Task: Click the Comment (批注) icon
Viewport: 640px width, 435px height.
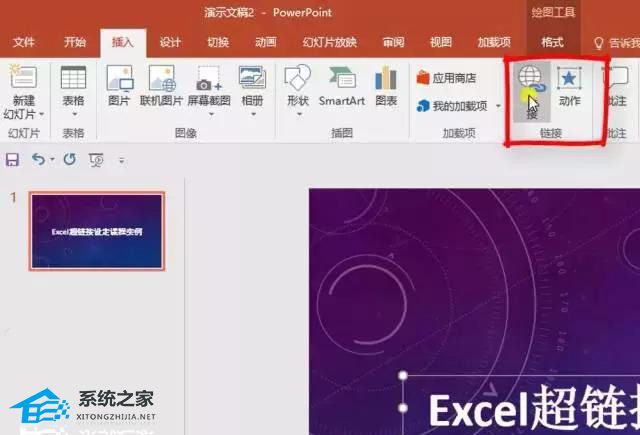Action: click(616, 78)
